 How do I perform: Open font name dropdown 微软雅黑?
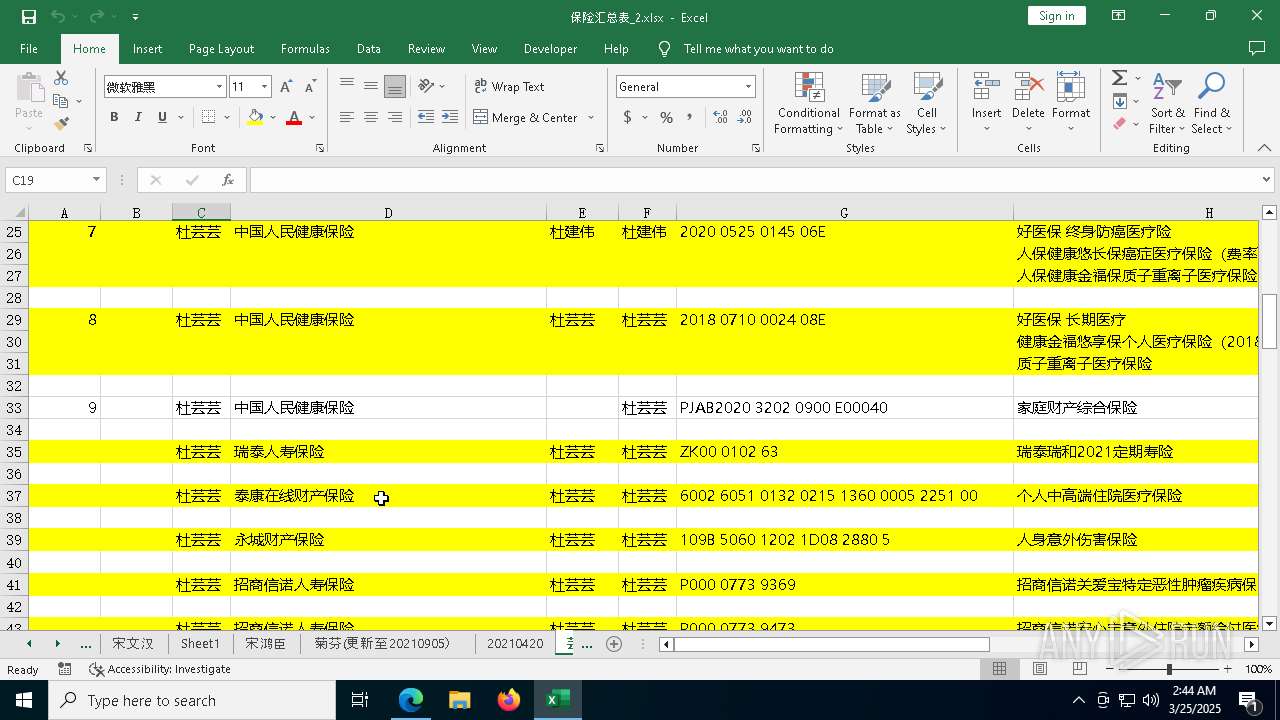[x=219, y=87]
